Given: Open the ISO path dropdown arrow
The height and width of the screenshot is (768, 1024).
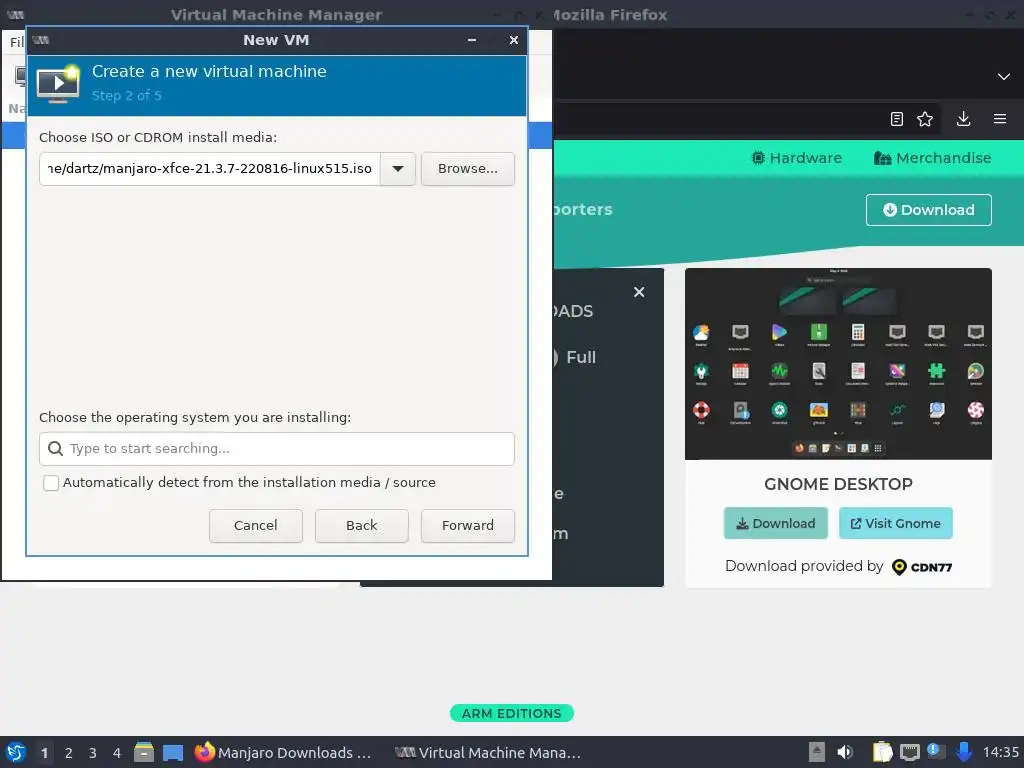Looking at the screenshot, I should point(398,169).
